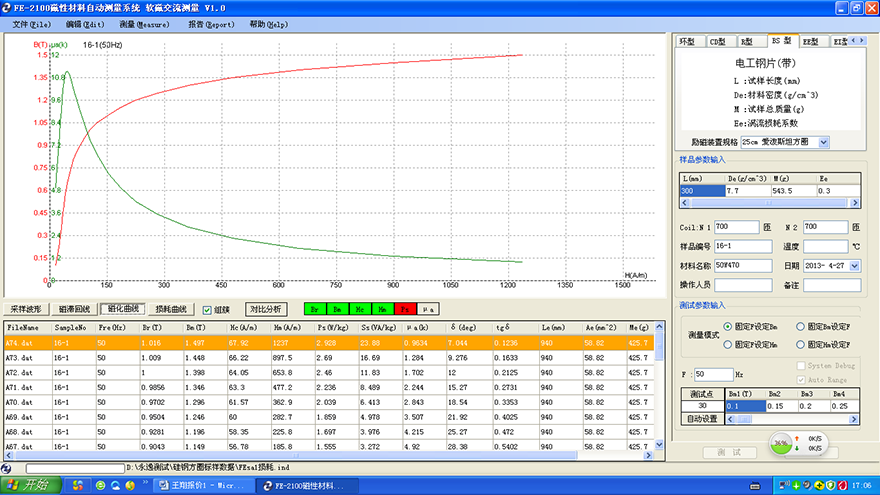Viewport: 880px width, 495px height.
Task: Click the 备注 input field
Action: [x=832, y=285]
